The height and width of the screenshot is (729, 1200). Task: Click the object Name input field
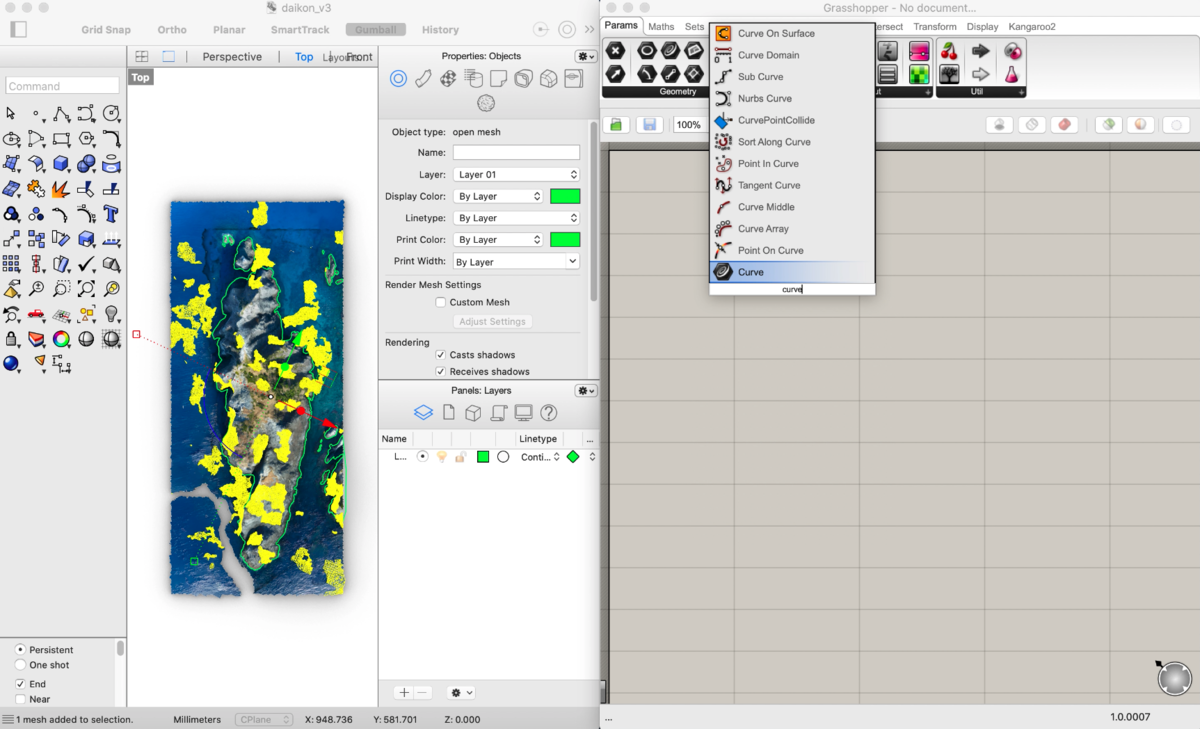pyautogui.click(x=516, y=152)
